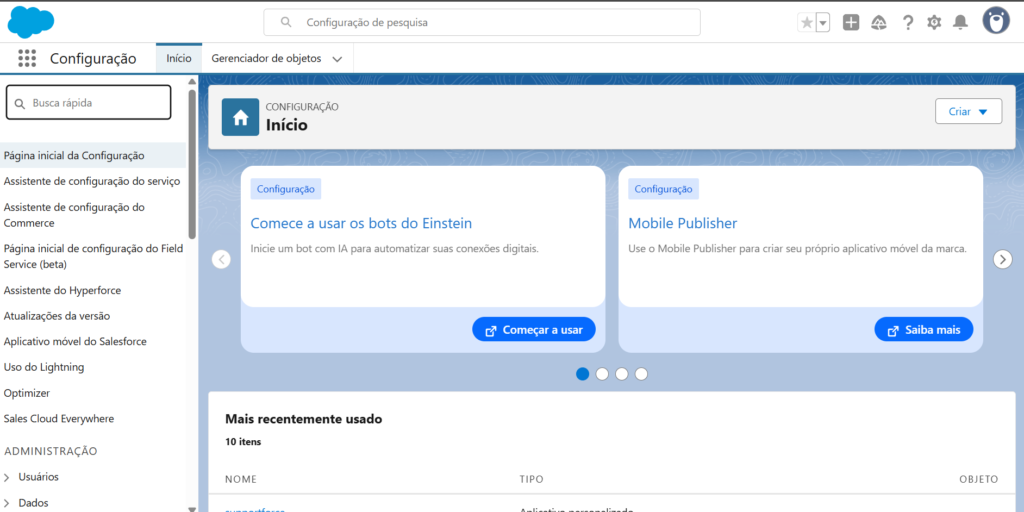Click the Busca rápida quick find field
The height and width of the screenshot is (512, 1024).
89,103
